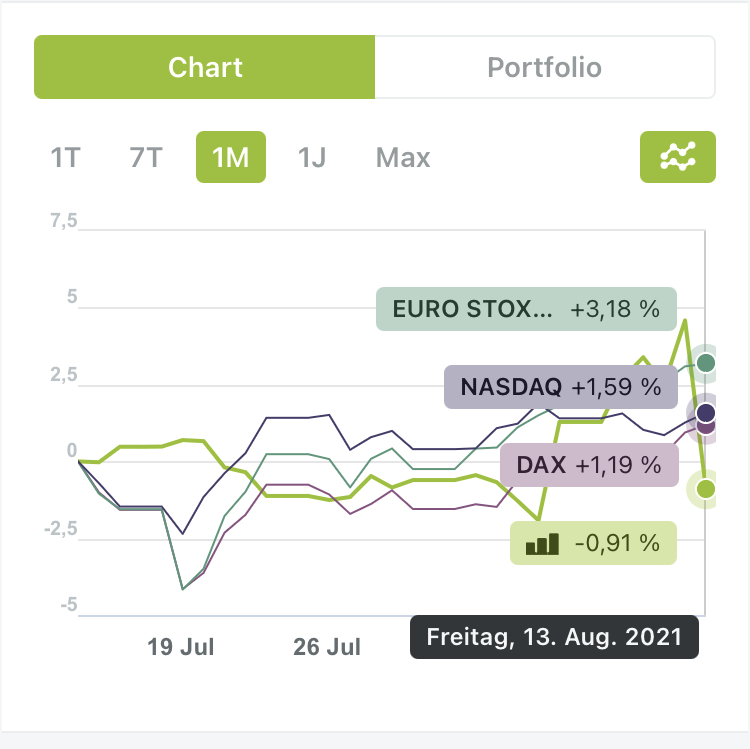Select the 1J time range

pyautogui.click(x=312, y=158)
